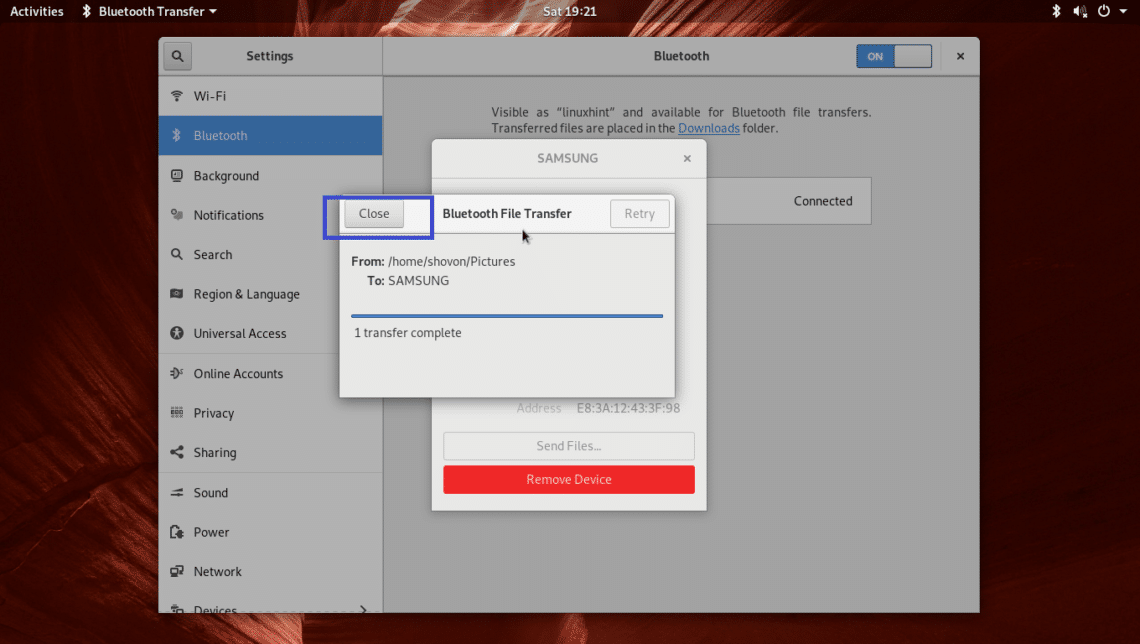
Task: Select Online Accounts label in sidebar
Action: [238, 374]
